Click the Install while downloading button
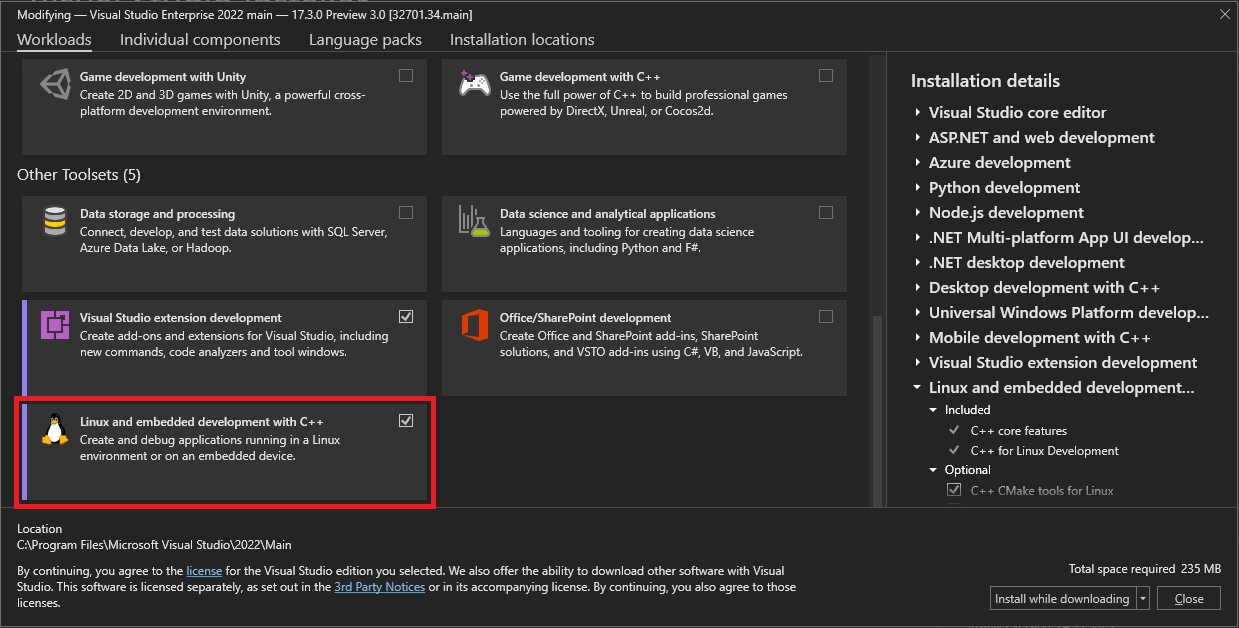 coord(1056,598)
